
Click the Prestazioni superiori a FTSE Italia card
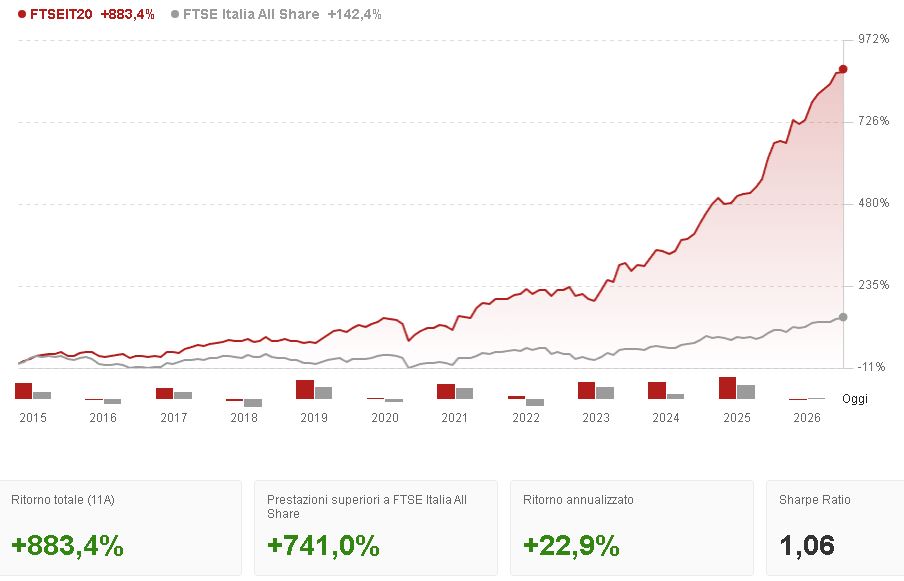click(x=375, y=527)
